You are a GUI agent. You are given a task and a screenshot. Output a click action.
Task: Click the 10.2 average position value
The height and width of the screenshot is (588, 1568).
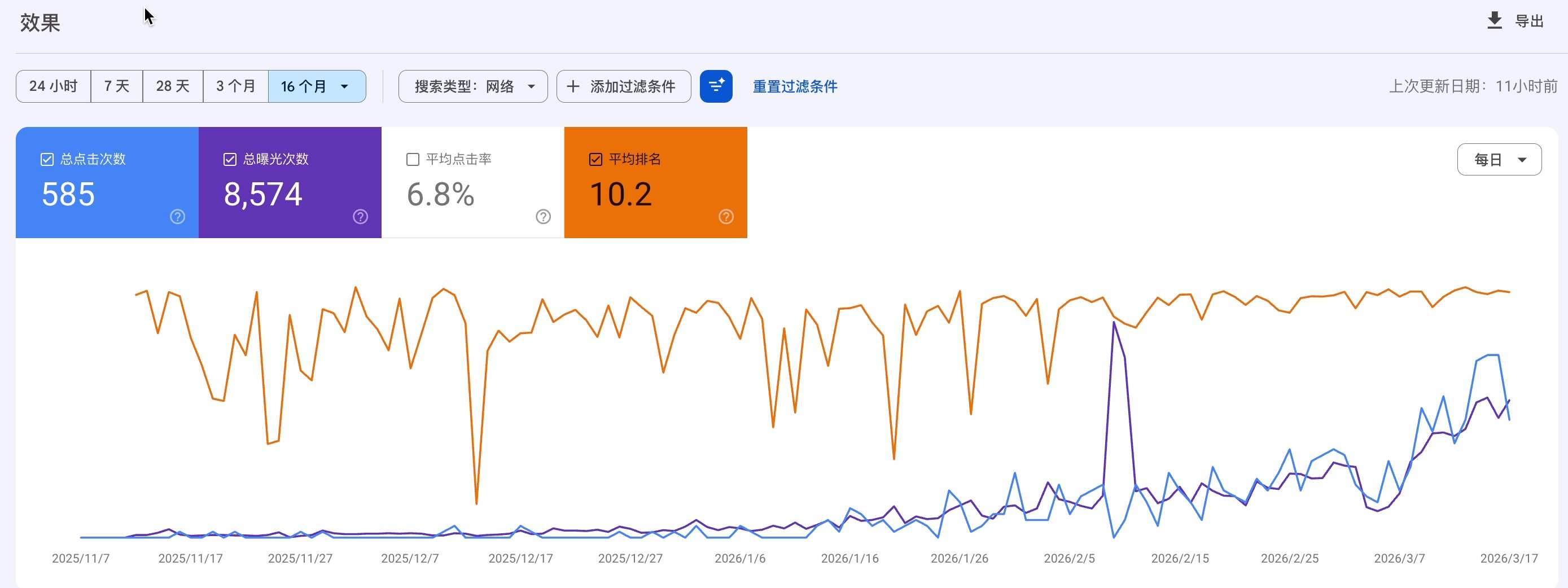point(621,195)
